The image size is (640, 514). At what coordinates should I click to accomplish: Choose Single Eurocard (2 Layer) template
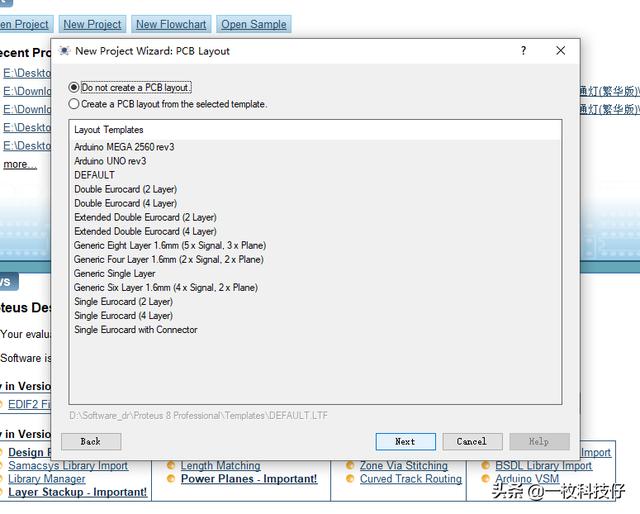tap(123, 302)
